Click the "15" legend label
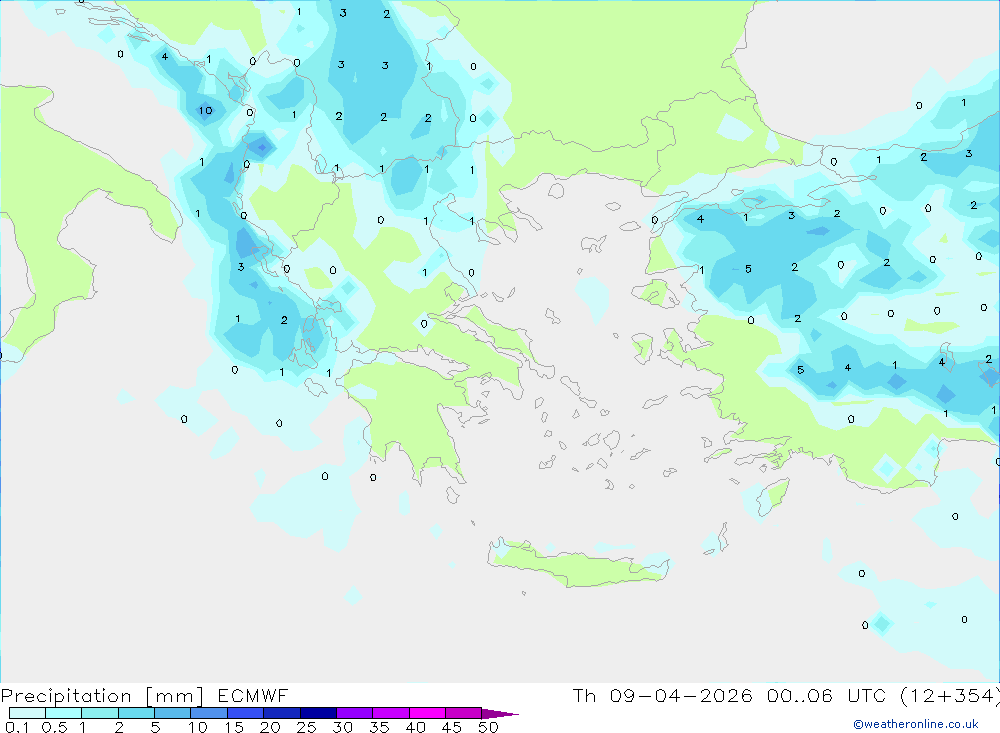The width and height of the screenshot is (1000, 733). pos(234,727)
